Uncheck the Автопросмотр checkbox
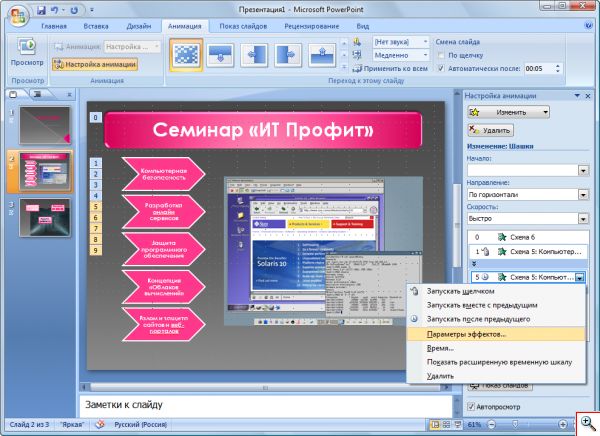 [x=471, y=407]
